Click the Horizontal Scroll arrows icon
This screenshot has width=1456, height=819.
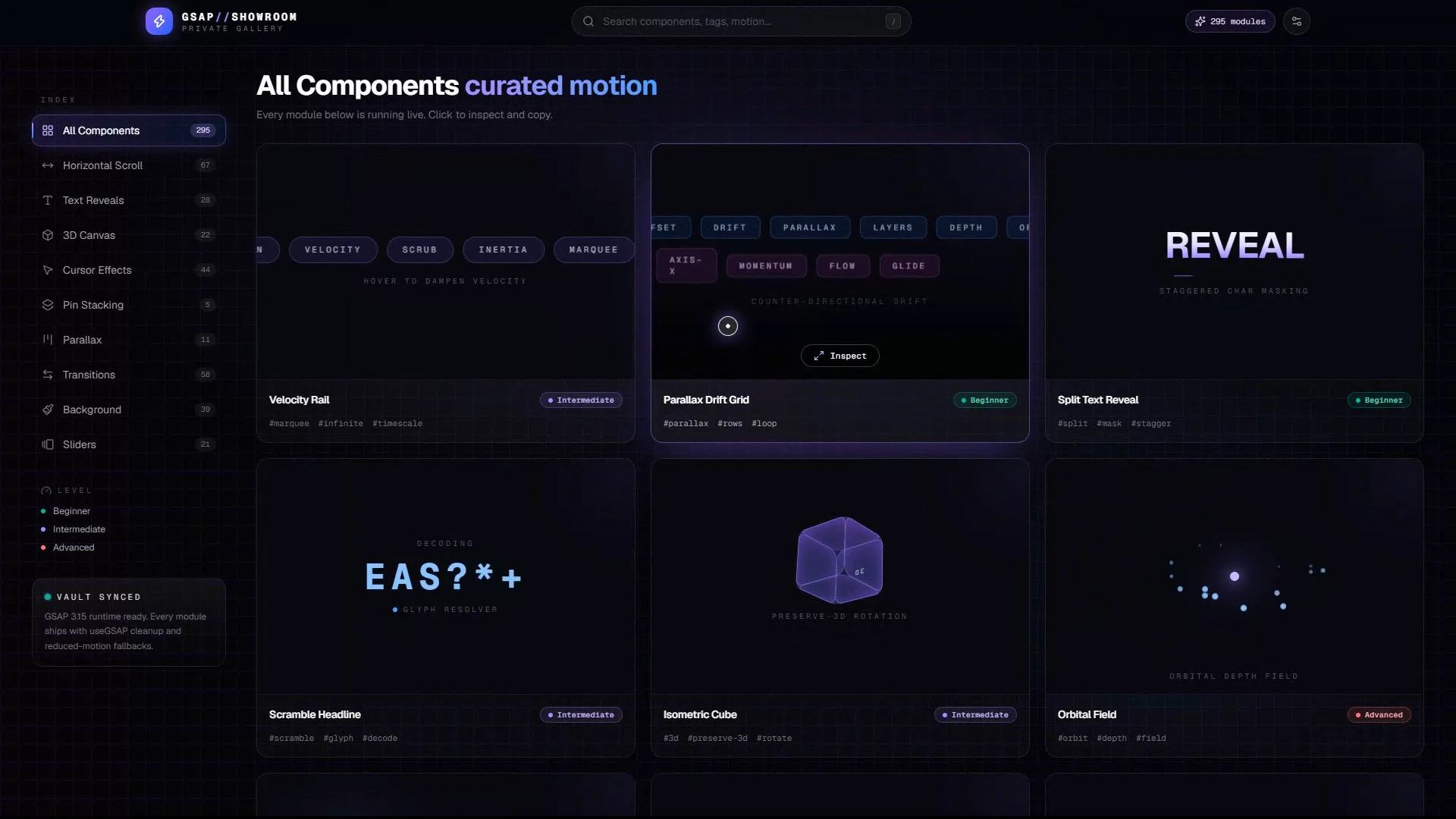pyautogui.click(x=48, y=165)
